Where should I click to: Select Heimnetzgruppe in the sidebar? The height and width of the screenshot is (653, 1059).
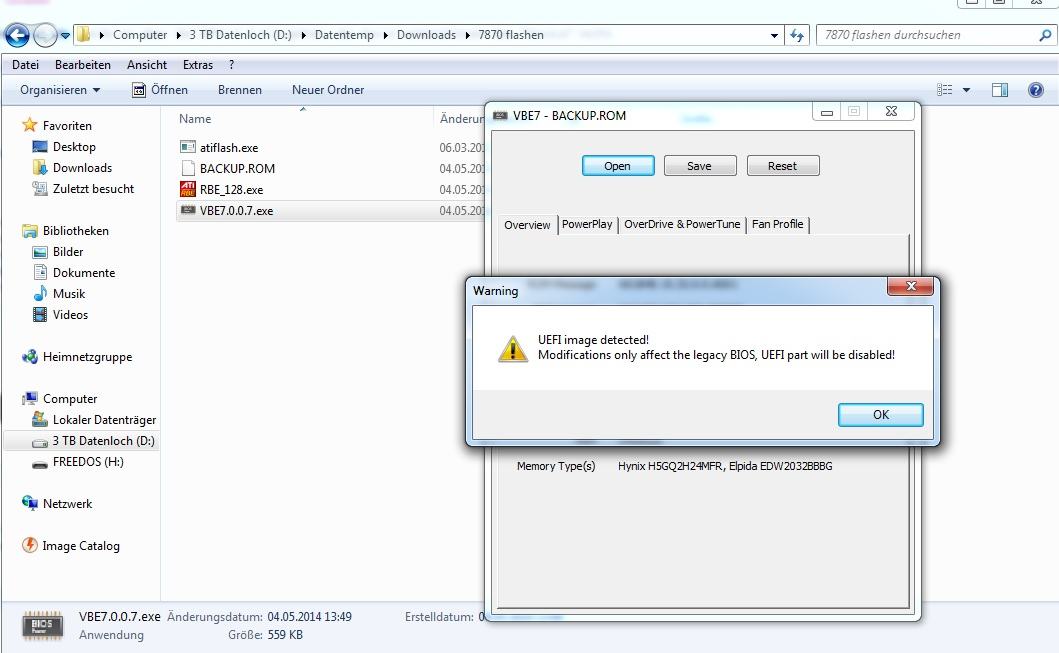pos(86,357)
